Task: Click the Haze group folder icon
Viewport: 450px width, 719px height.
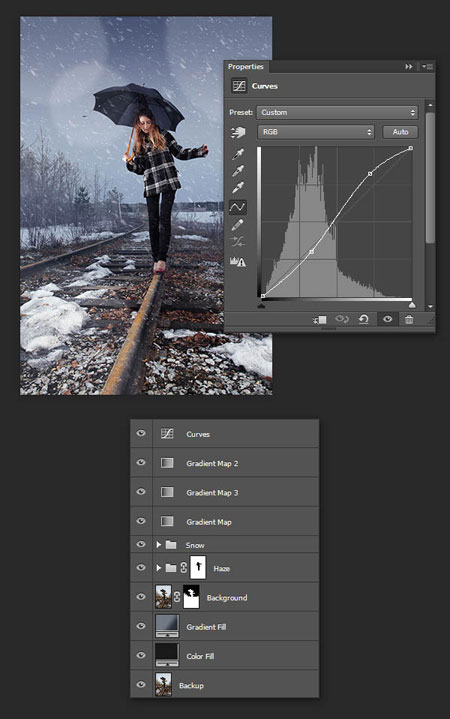Action: (171, 568)
